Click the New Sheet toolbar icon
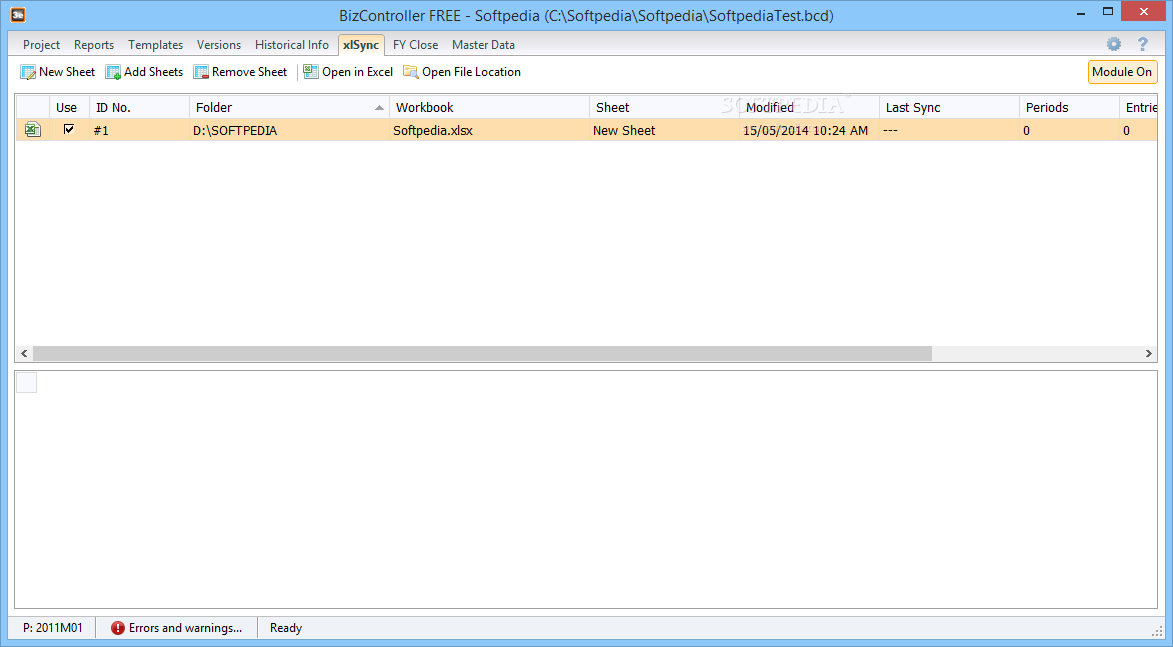This screenshot has height=647, width=1173. (x=28, y=72)
